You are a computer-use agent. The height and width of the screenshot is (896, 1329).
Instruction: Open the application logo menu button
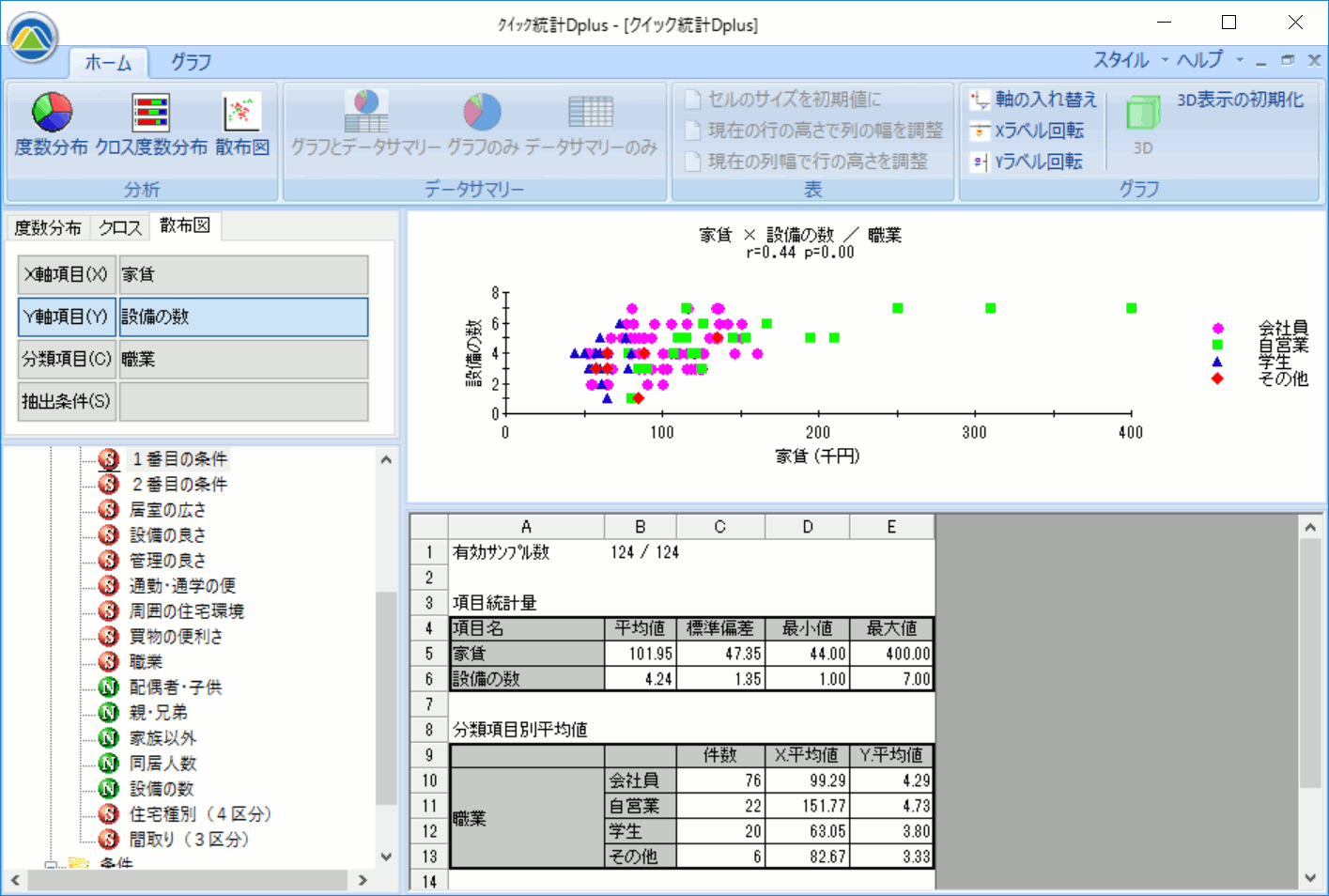pos(33,38)
